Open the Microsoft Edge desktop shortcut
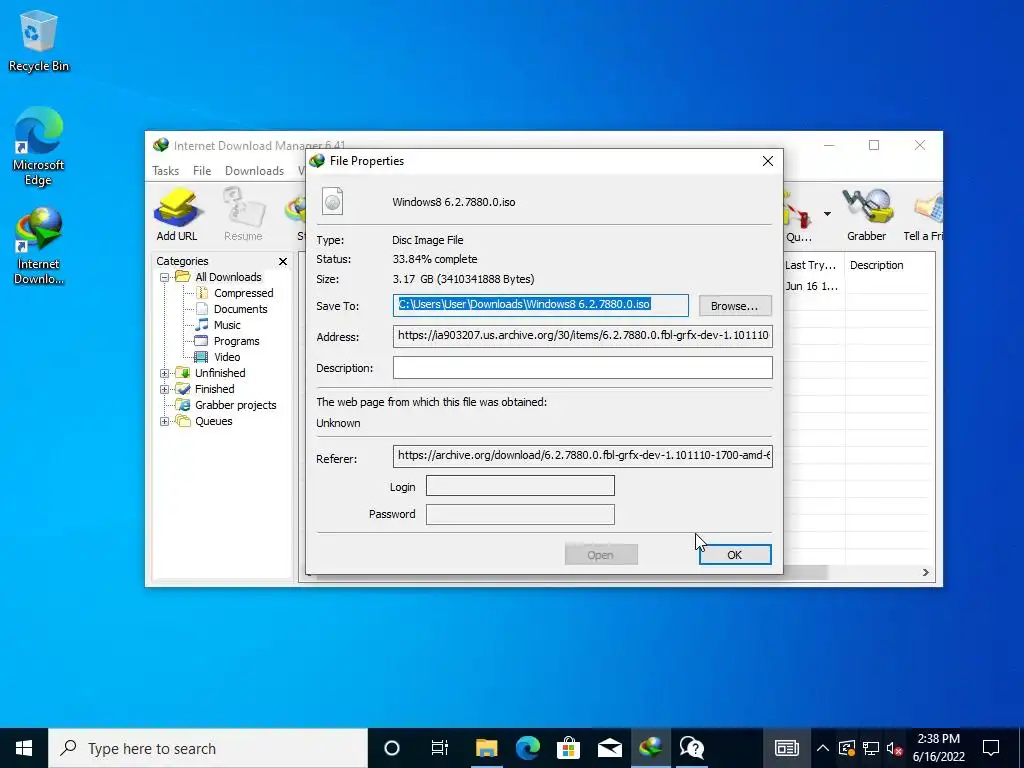 [39, 147]
